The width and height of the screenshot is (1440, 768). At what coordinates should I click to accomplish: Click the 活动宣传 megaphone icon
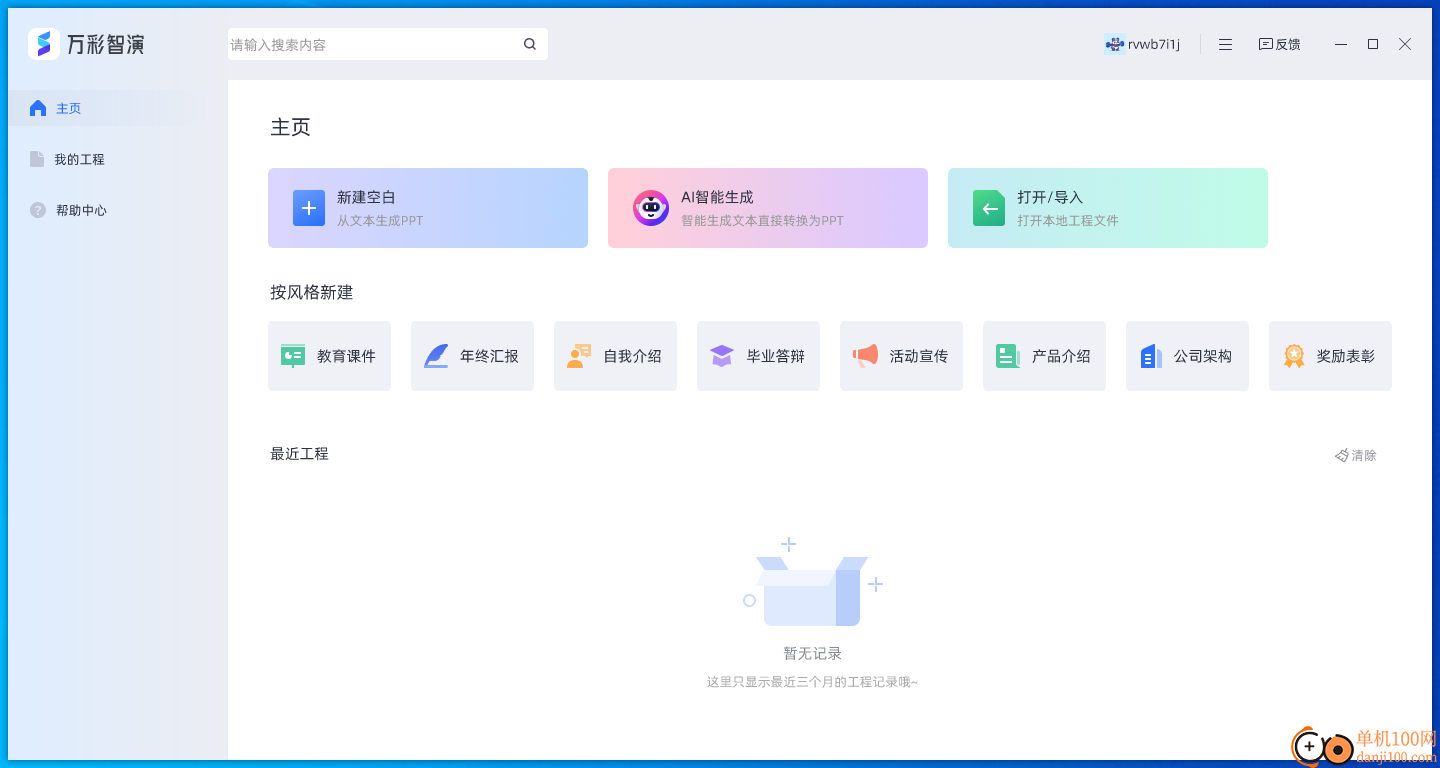[865, 356]
